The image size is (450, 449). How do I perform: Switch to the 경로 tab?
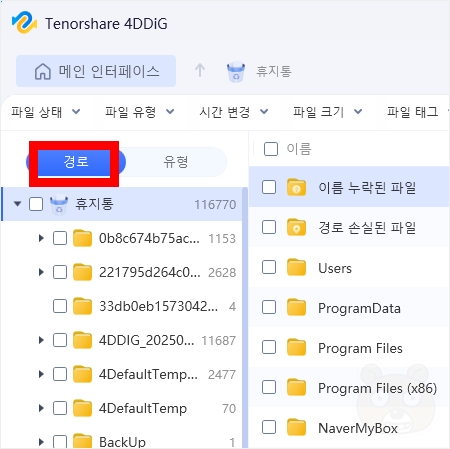pyautogui.click(x=76, y=162)
